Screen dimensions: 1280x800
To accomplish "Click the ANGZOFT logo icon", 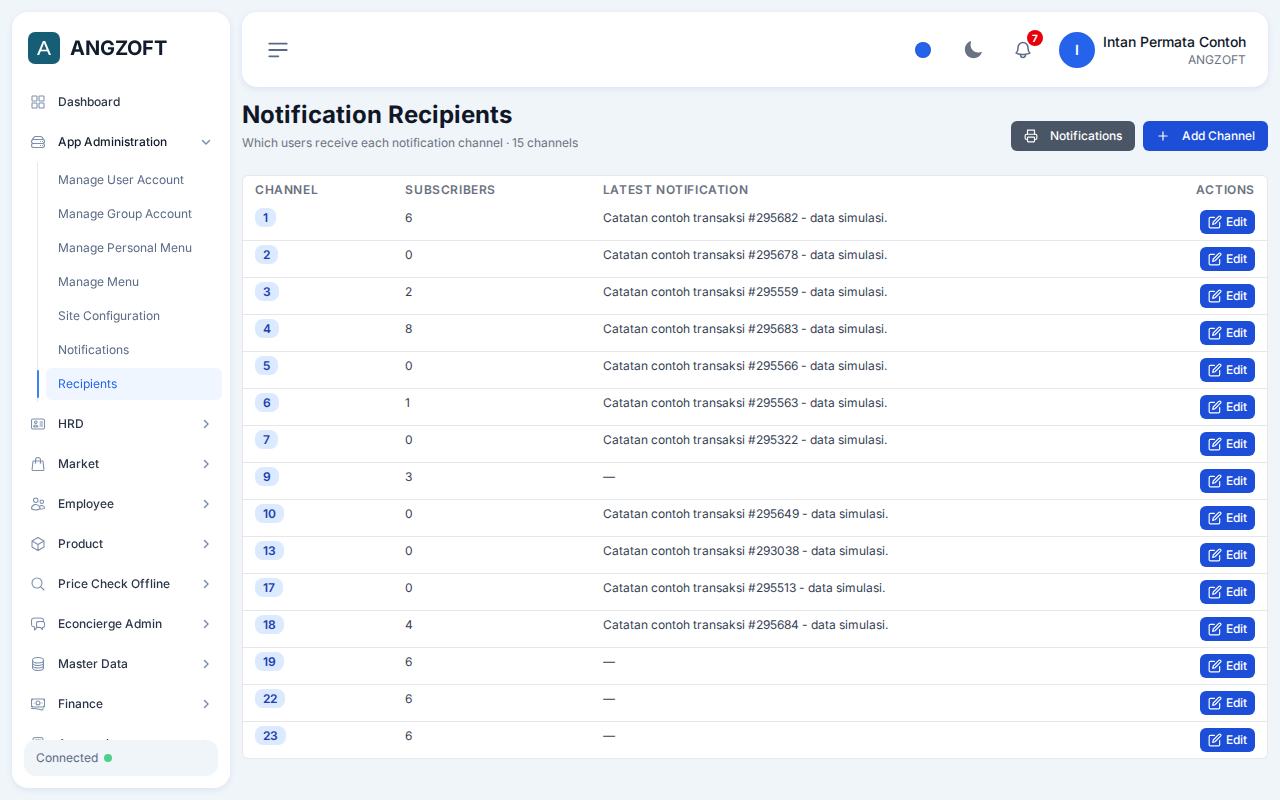I will pyautogui.click(x=44, y=48).
